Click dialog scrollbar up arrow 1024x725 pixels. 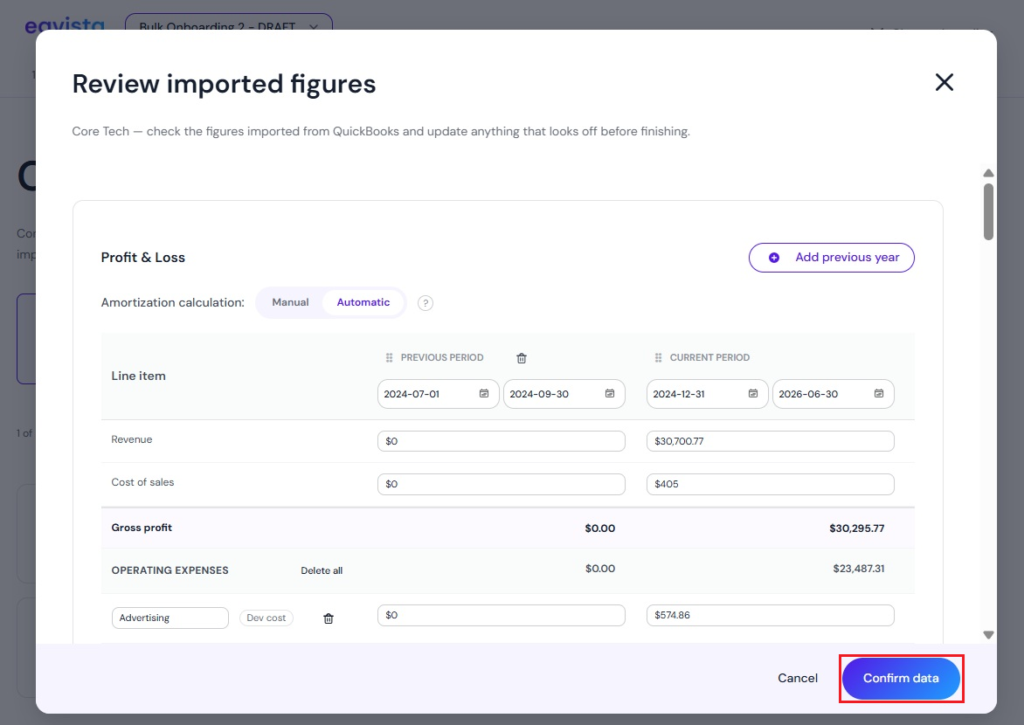[988, 173]
